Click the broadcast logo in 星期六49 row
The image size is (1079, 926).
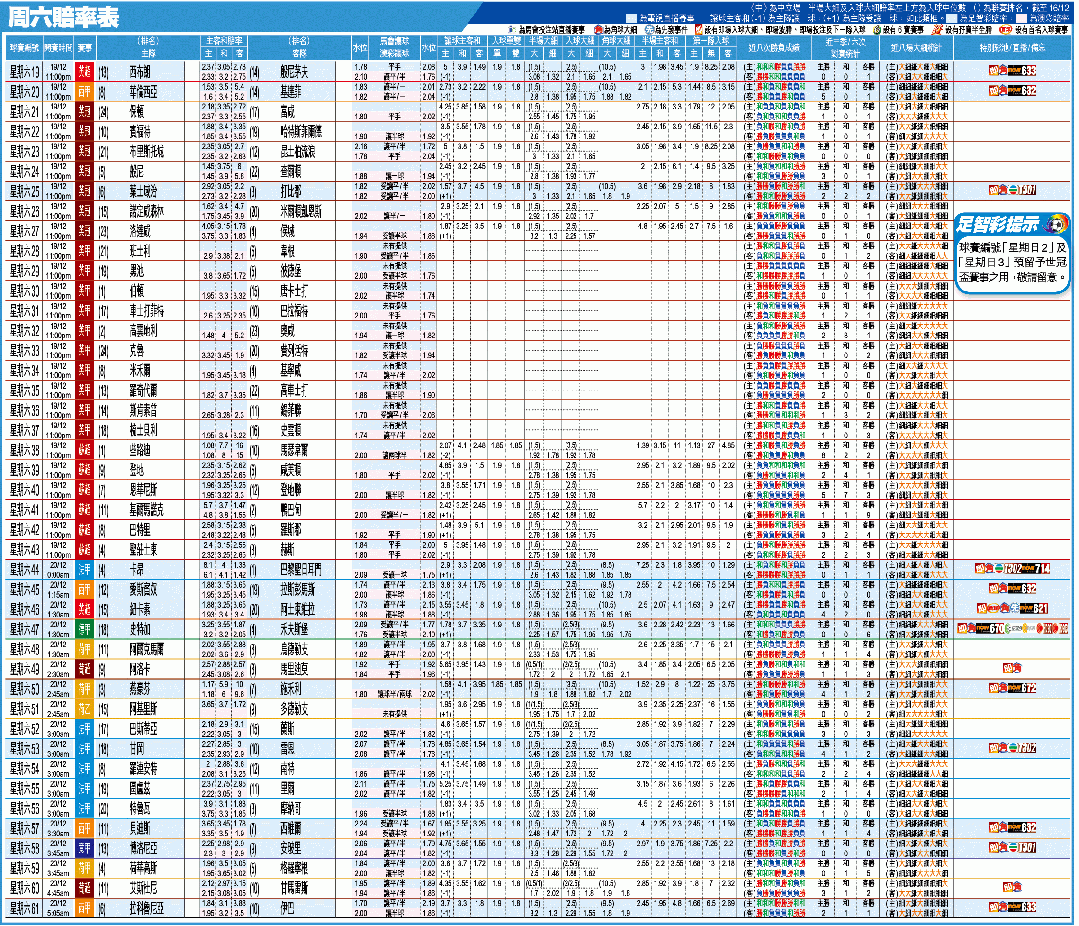[1012, 668]
